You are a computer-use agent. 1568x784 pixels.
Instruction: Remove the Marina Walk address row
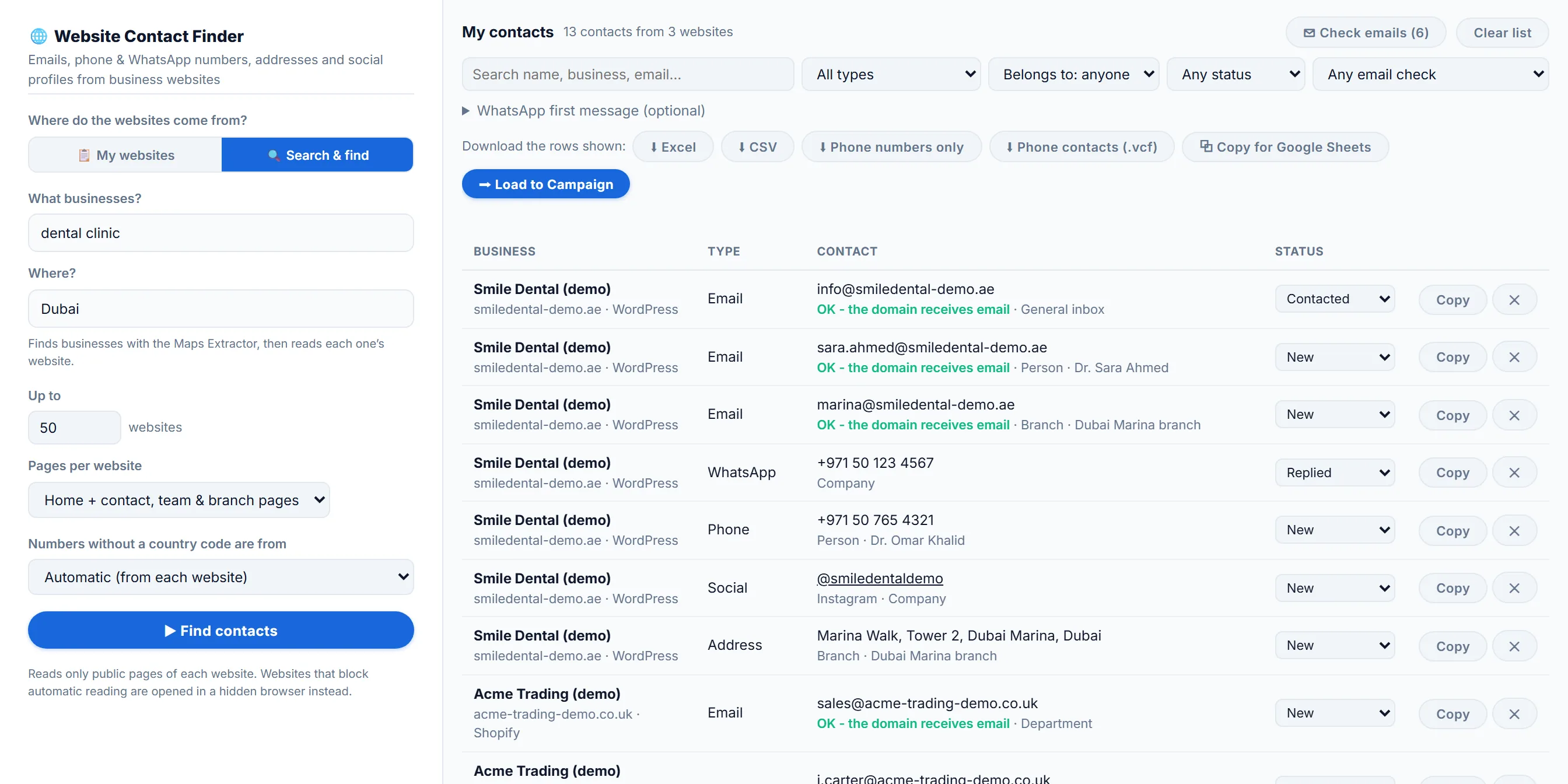pos(1514,646)
